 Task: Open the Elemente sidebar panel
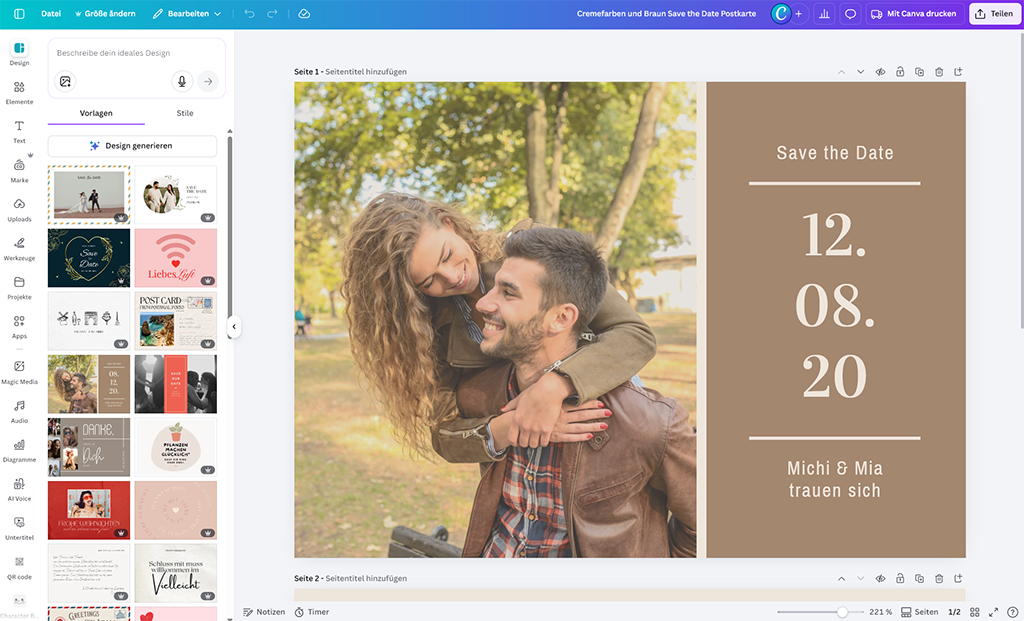pos(19,93)
